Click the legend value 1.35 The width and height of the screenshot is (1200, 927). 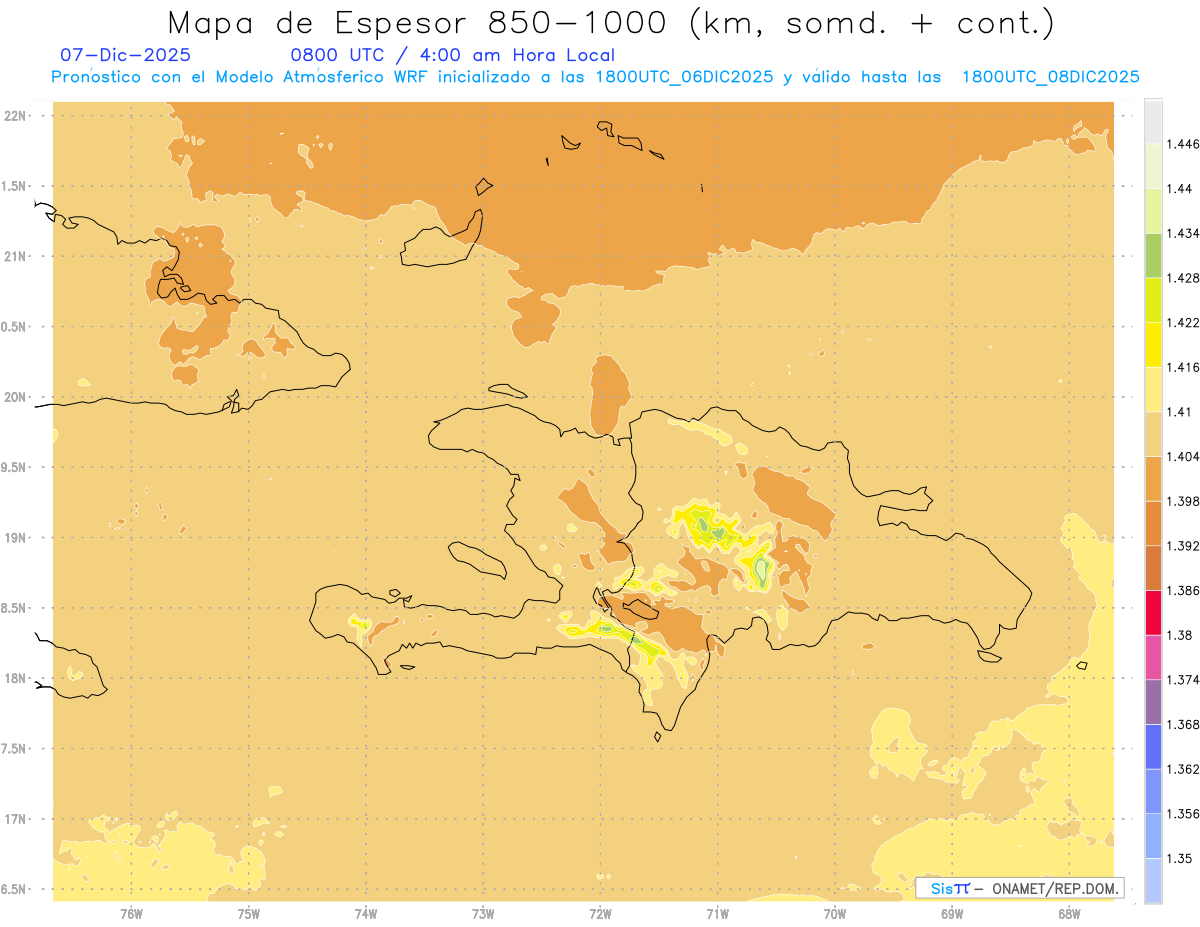pyautogui.click(x=1179, y=858)
